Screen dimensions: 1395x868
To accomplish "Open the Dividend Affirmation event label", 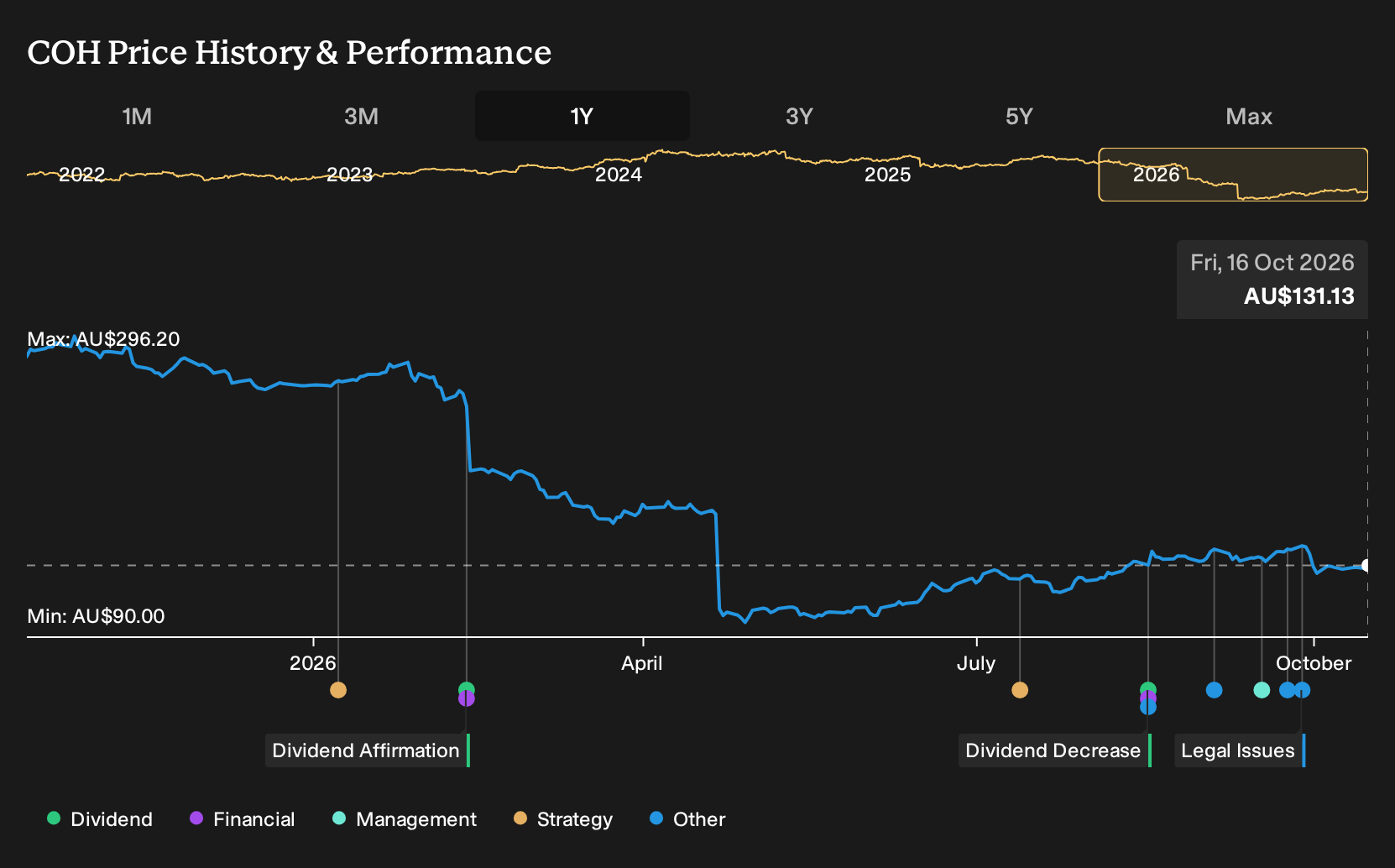I will tap(367, 750).
